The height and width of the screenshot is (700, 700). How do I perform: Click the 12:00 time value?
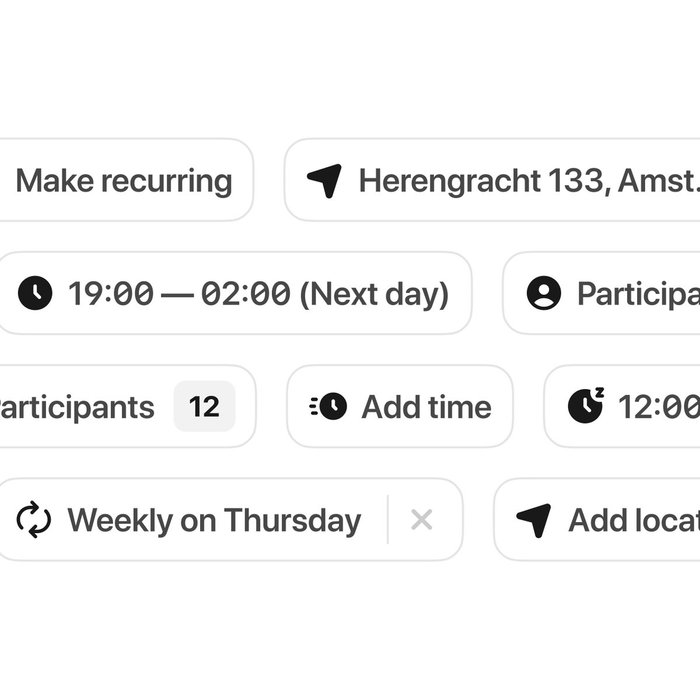[658, 407]
